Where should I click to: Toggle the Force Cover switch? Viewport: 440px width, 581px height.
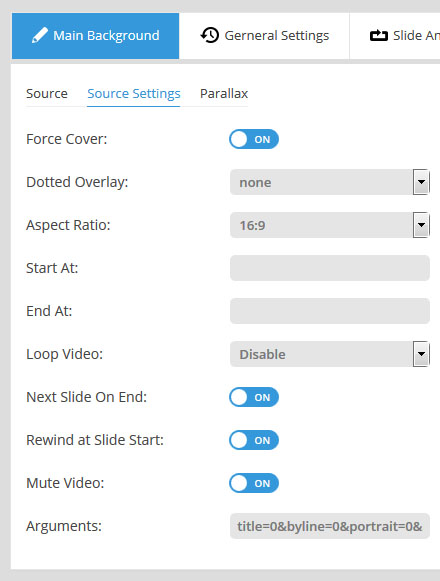pos(254,139)
